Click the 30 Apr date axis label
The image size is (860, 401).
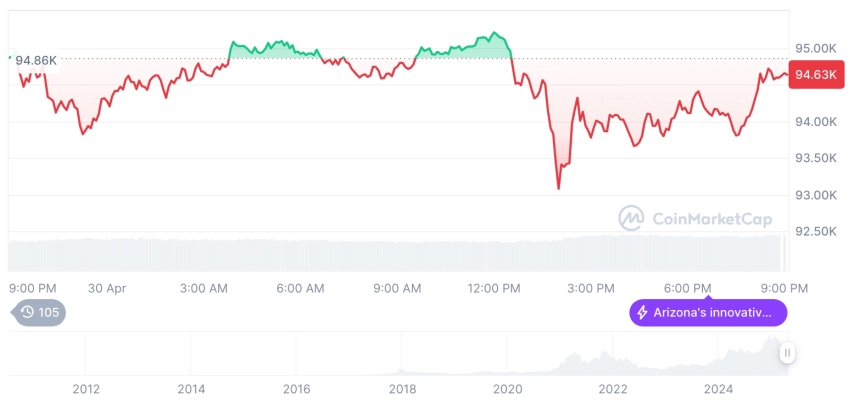pos(108,288)
